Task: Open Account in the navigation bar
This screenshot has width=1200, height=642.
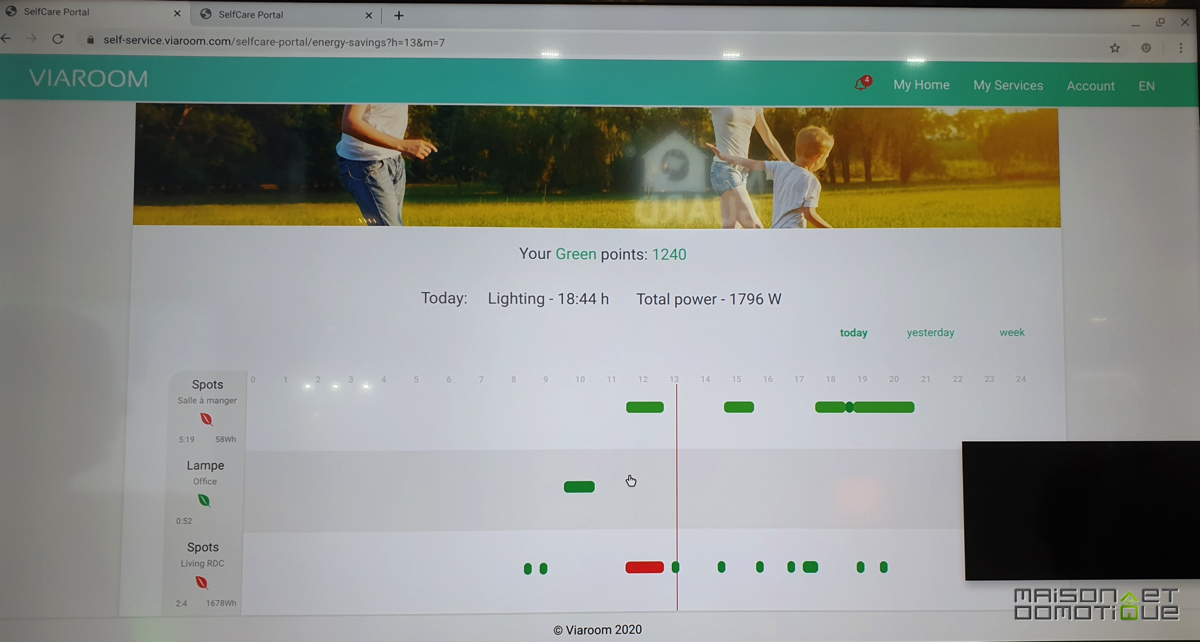Action: 1090,86
